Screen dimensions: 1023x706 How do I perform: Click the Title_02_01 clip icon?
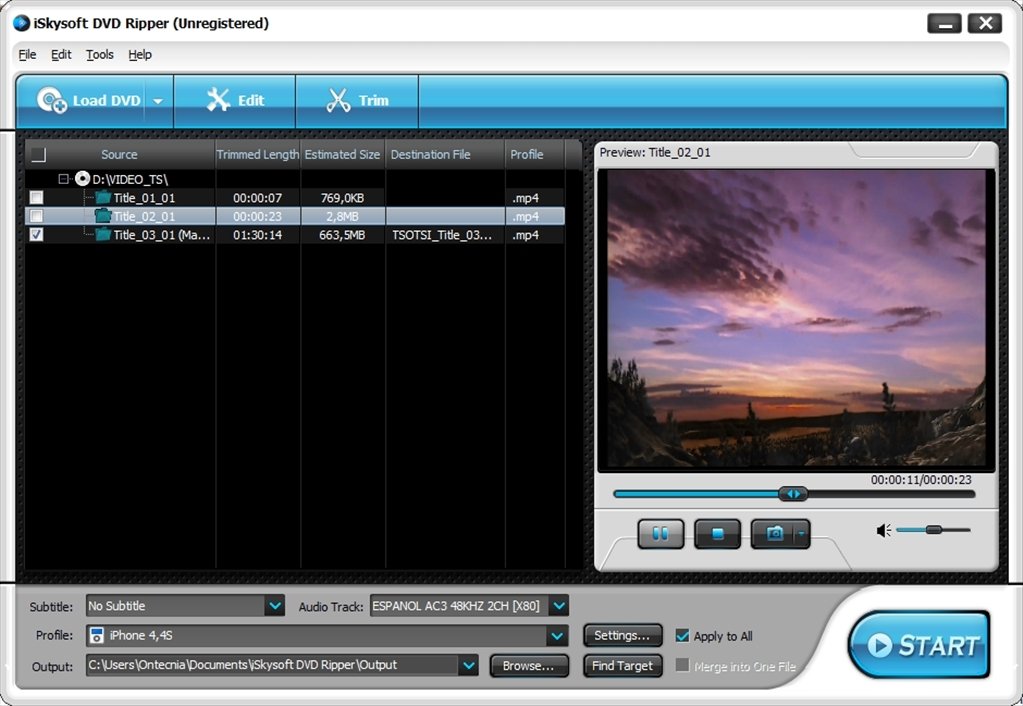(x=103, y=216)
